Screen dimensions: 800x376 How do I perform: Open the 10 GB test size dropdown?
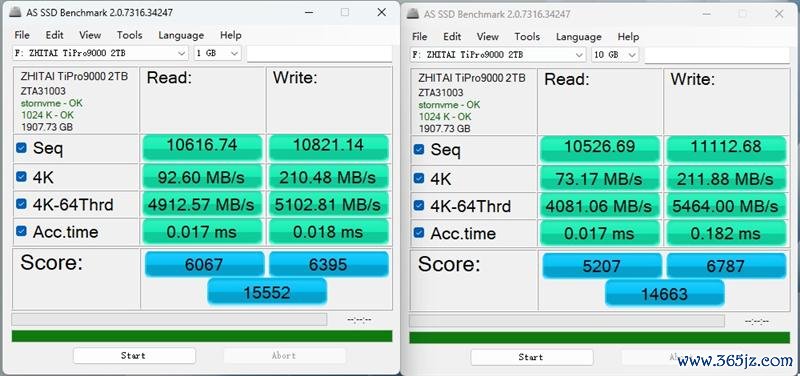[x=615, y=55]
